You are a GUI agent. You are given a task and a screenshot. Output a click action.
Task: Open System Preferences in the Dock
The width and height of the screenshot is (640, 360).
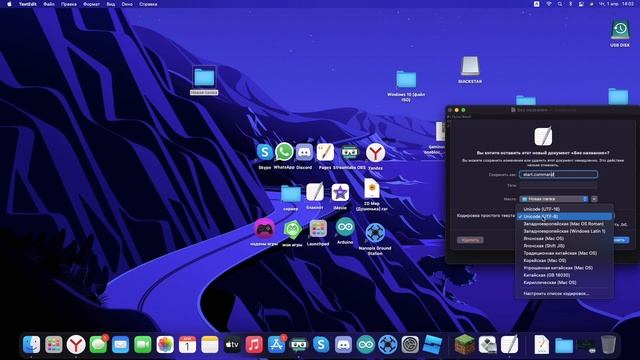410,345
